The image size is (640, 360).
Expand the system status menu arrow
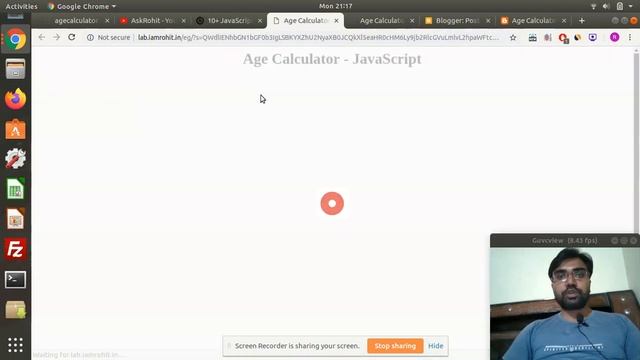631,6
